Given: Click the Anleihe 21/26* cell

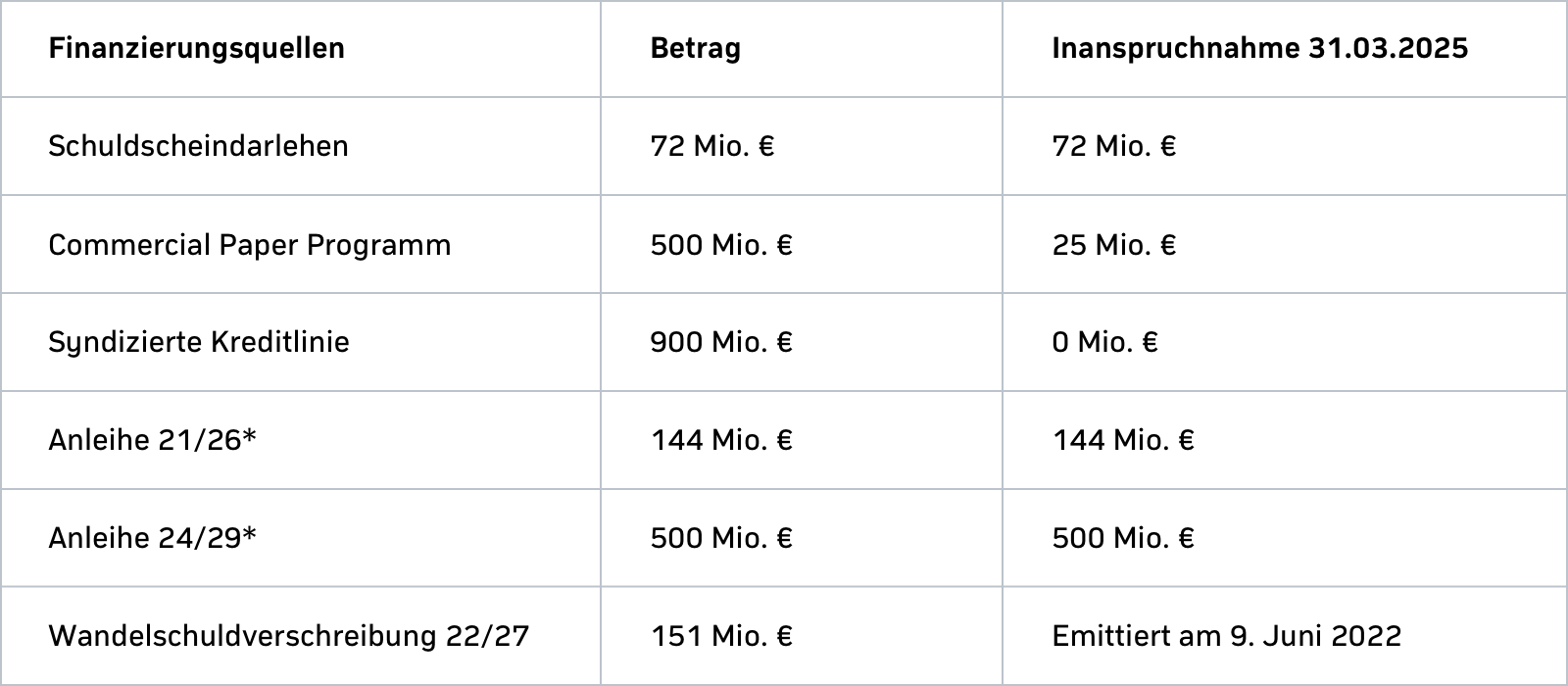Looking at the screenshot, I should 152,440.
